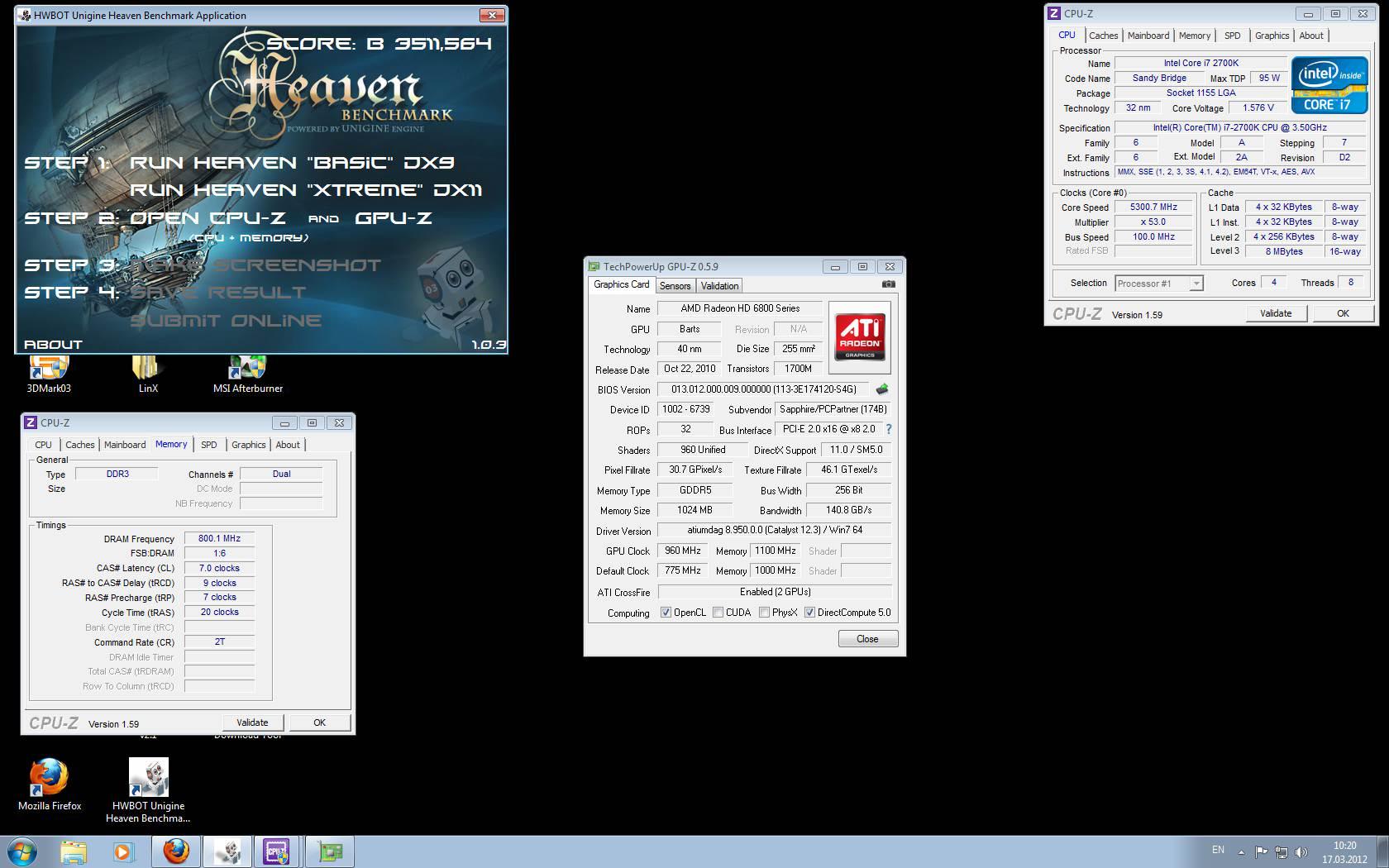Switch to Firefox in the taskbar

coord(175,851)
